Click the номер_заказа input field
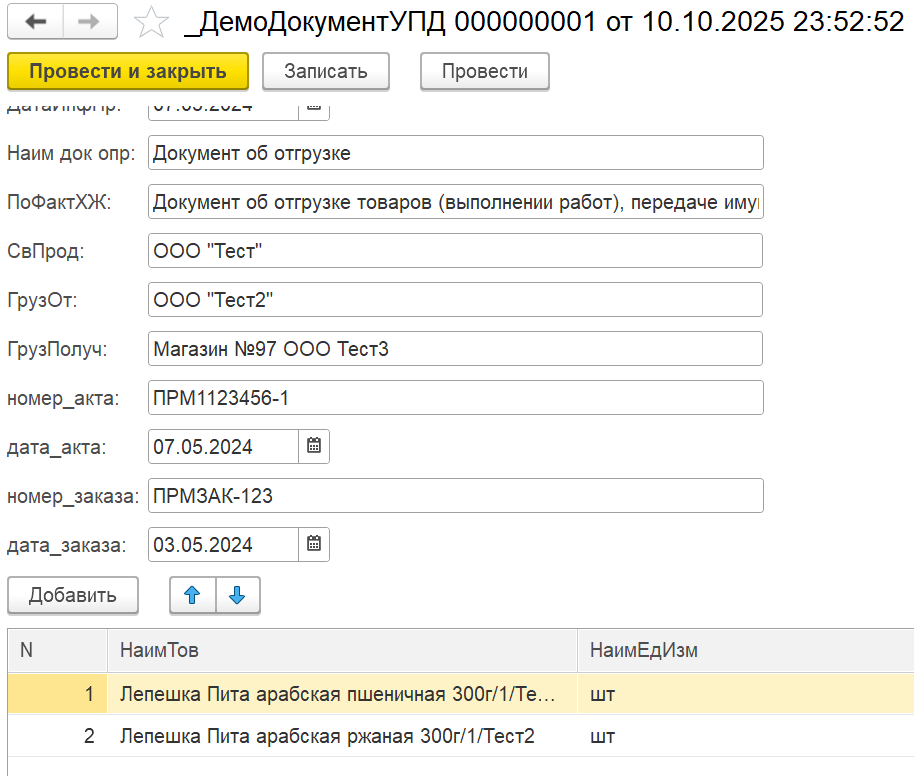This screenshot has height=776, width=914. tap(455, 495)
